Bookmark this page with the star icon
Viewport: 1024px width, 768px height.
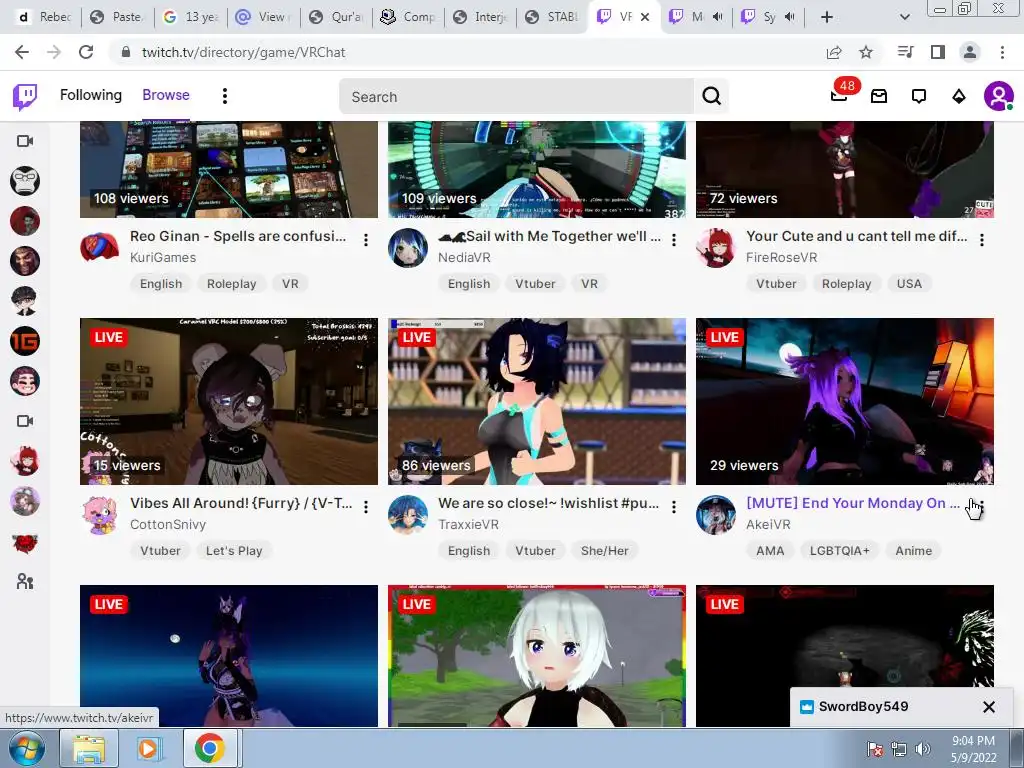866,52
